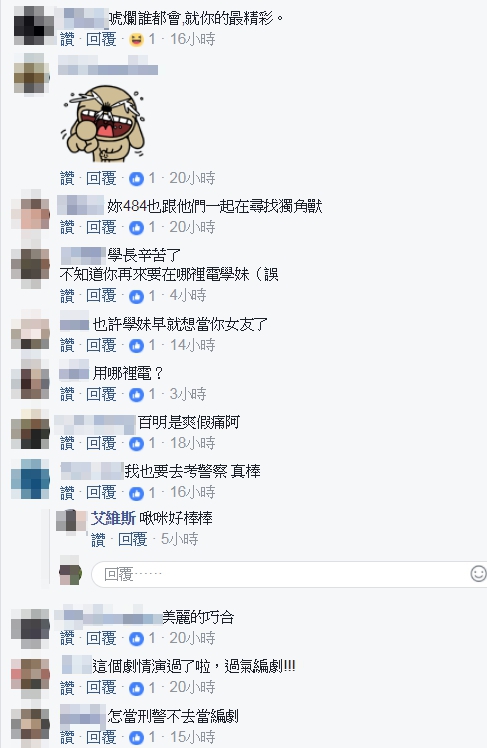Click the laughing reaction emoji on top comment

(136, 40)
